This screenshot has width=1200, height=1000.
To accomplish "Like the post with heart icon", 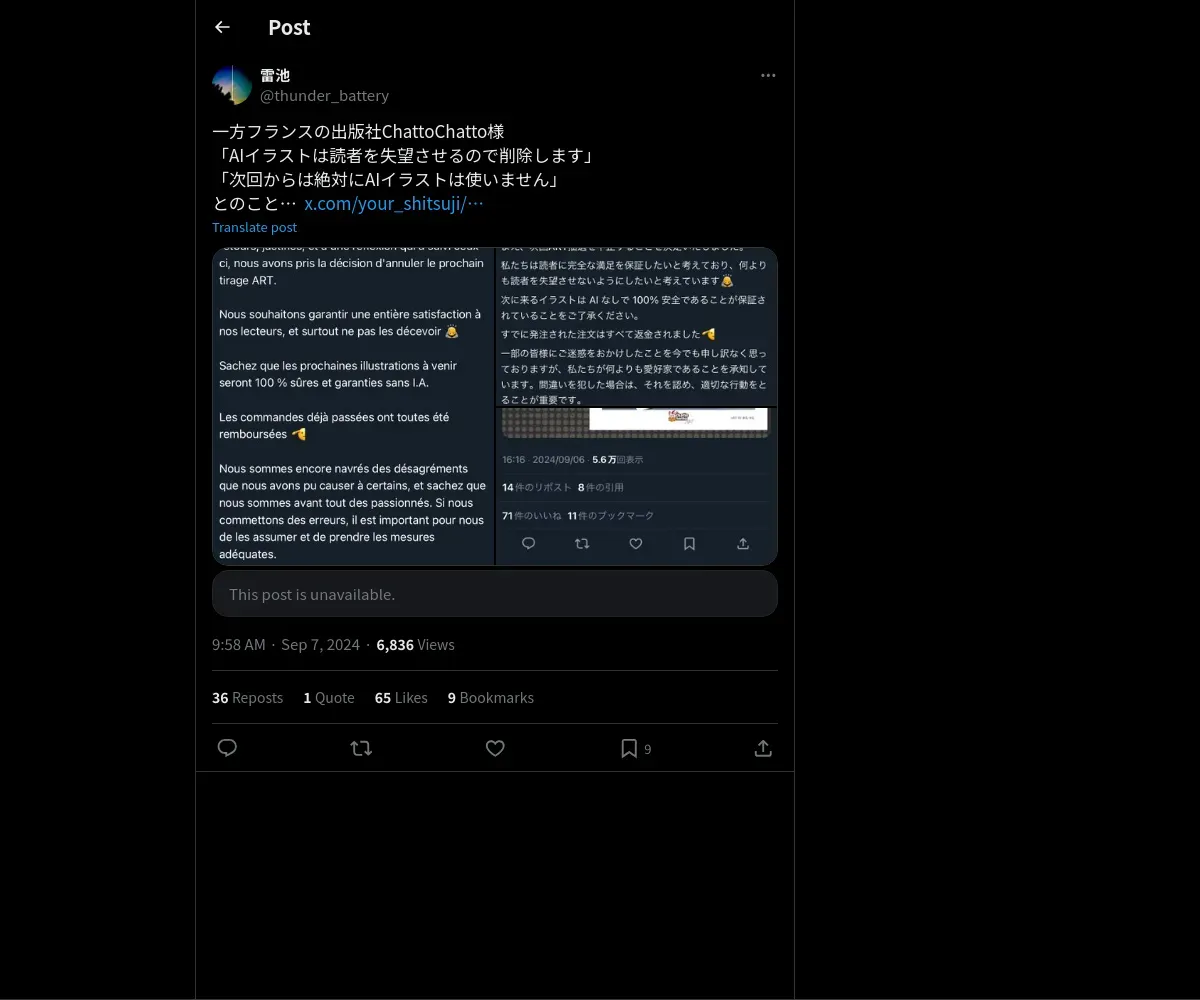I will (x=495, y=748).
